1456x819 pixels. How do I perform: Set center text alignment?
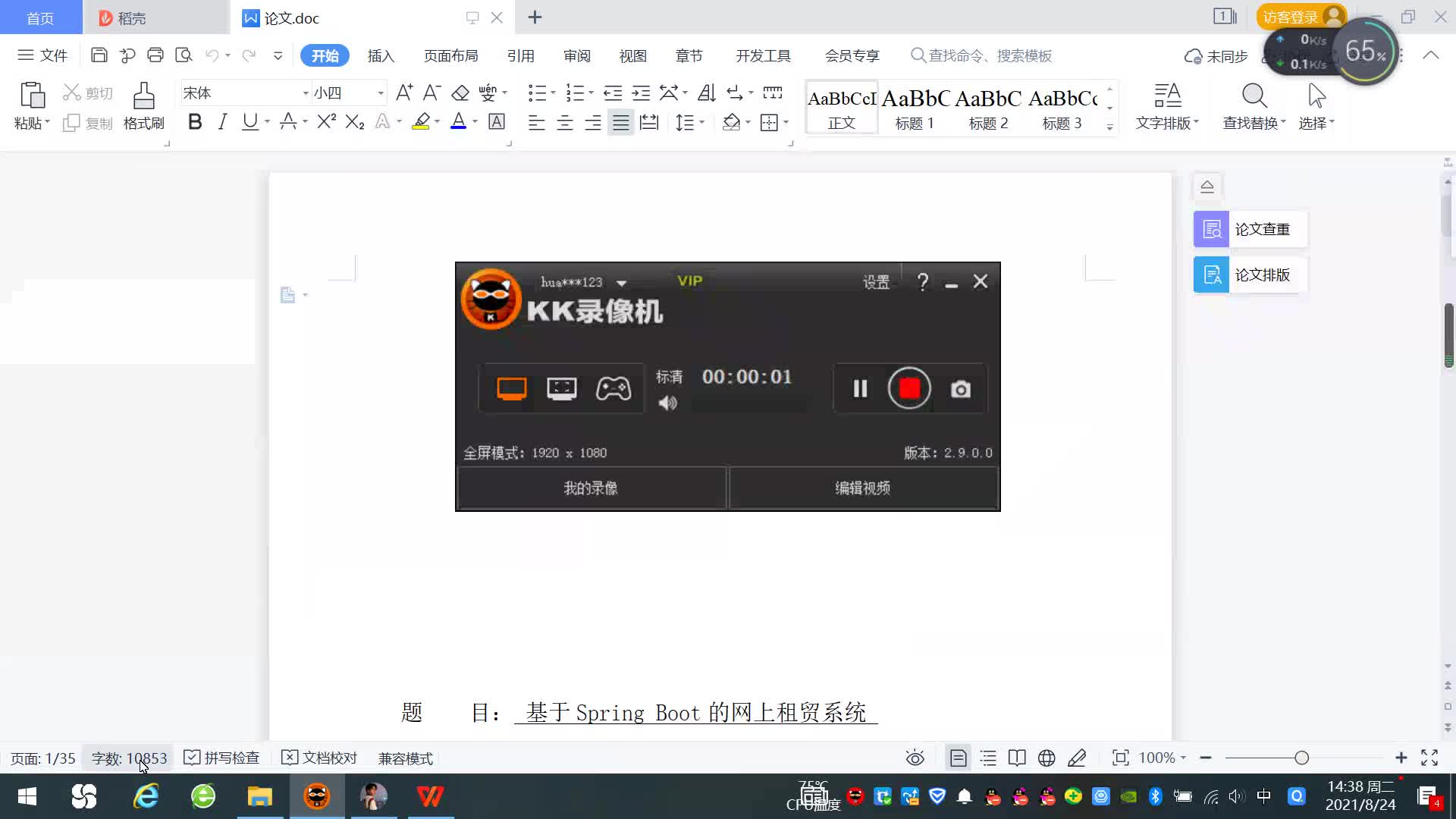[x=565, y=122]
